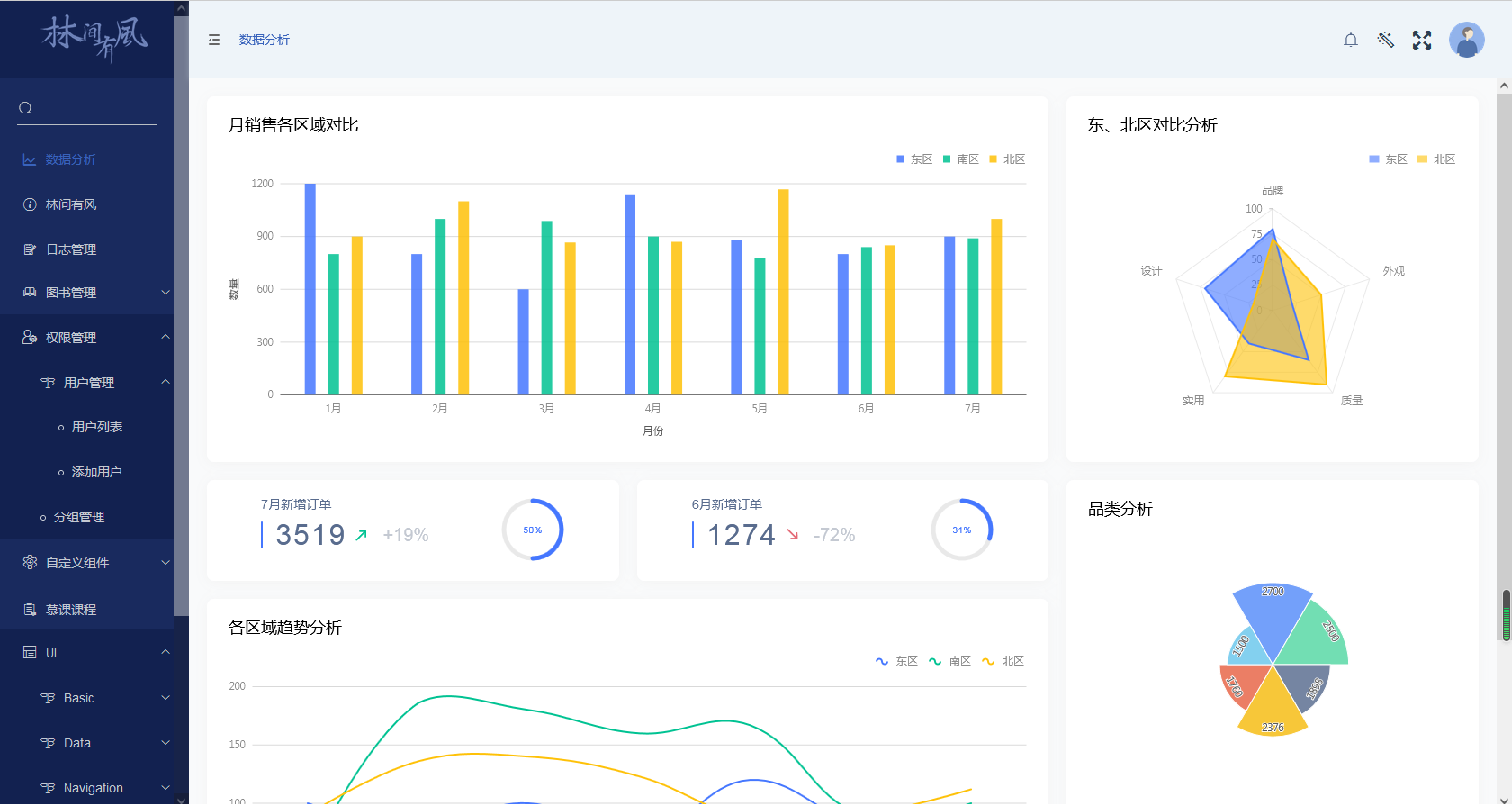Click the 5月 北区 yellow bar

pos(783,292)
